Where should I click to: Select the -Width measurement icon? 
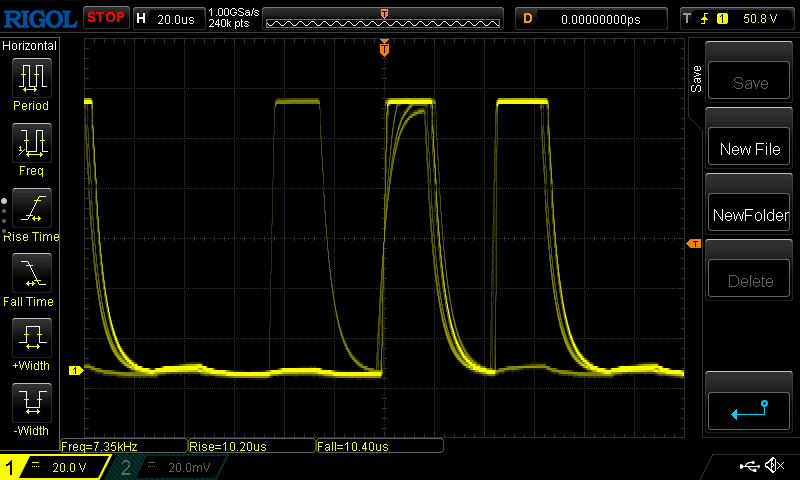tap(30, 402)
